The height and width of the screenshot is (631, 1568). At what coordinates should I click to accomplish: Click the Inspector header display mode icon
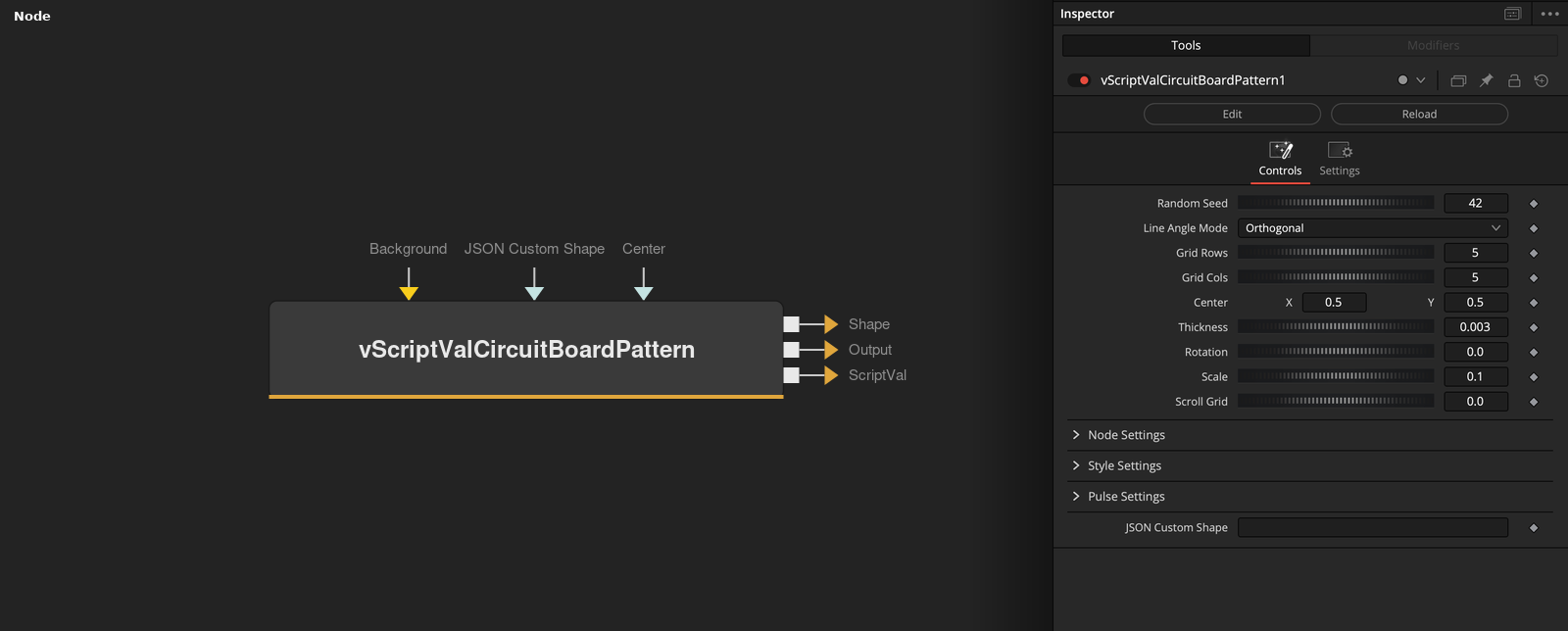pos(1512,14)
